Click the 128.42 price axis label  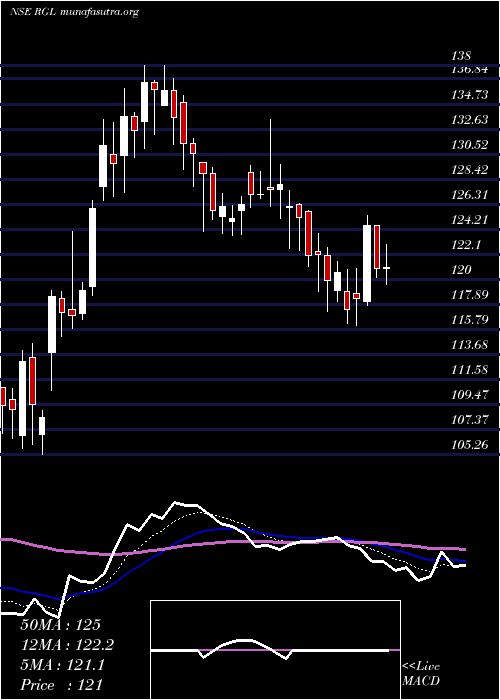click(x=469, y=170)
